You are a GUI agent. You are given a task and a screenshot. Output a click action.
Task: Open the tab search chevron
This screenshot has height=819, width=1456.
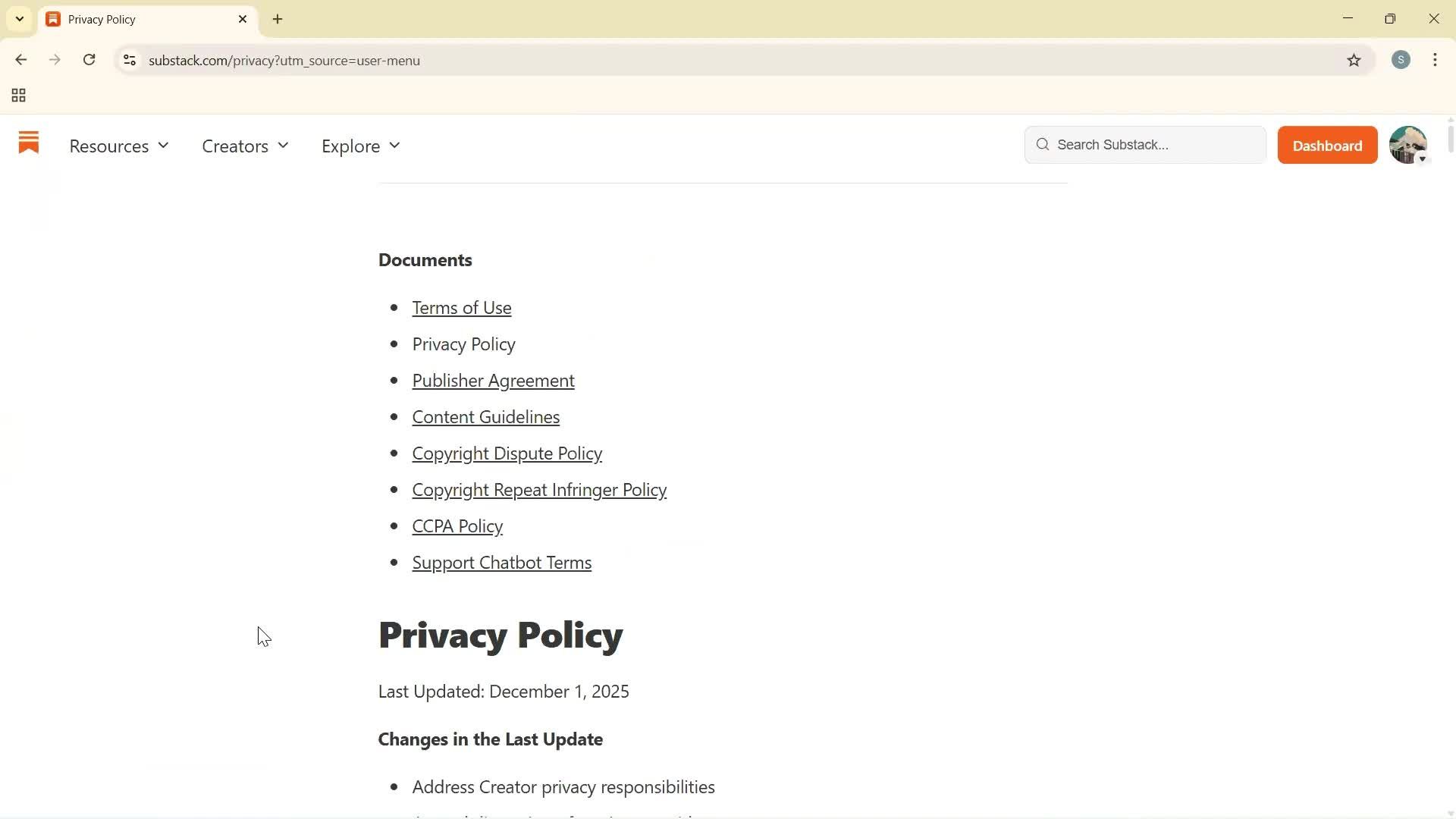[20, 19]
